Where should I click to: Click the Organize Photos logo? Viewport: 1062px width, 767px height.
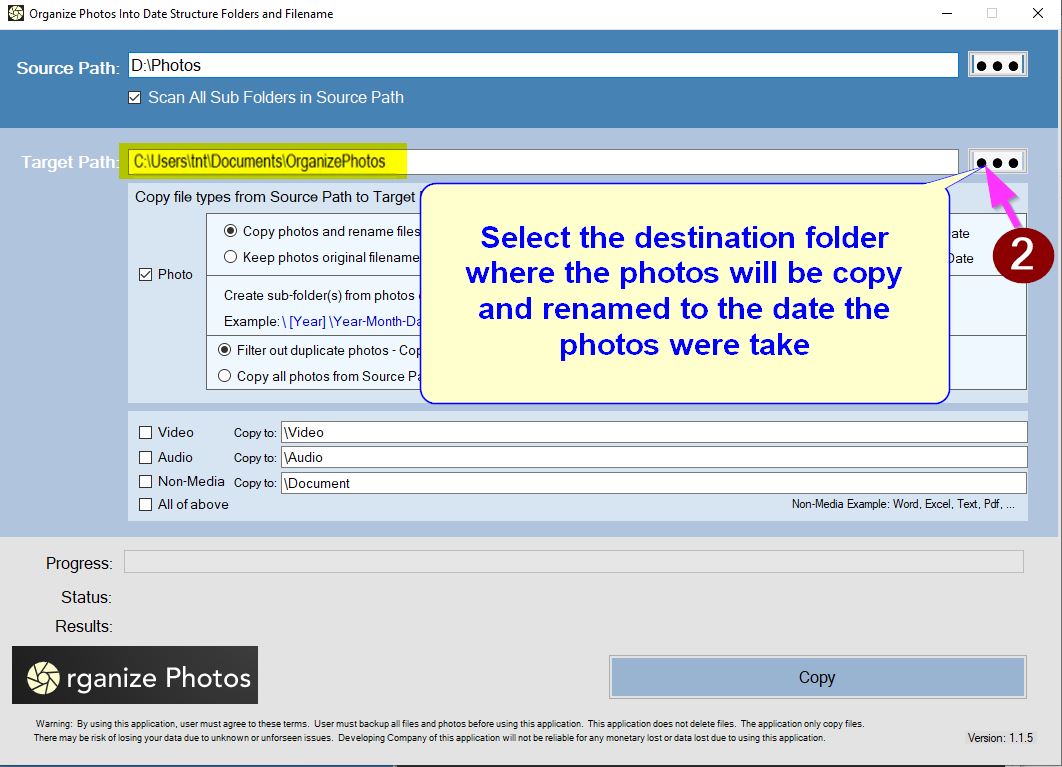click(135, 675)
